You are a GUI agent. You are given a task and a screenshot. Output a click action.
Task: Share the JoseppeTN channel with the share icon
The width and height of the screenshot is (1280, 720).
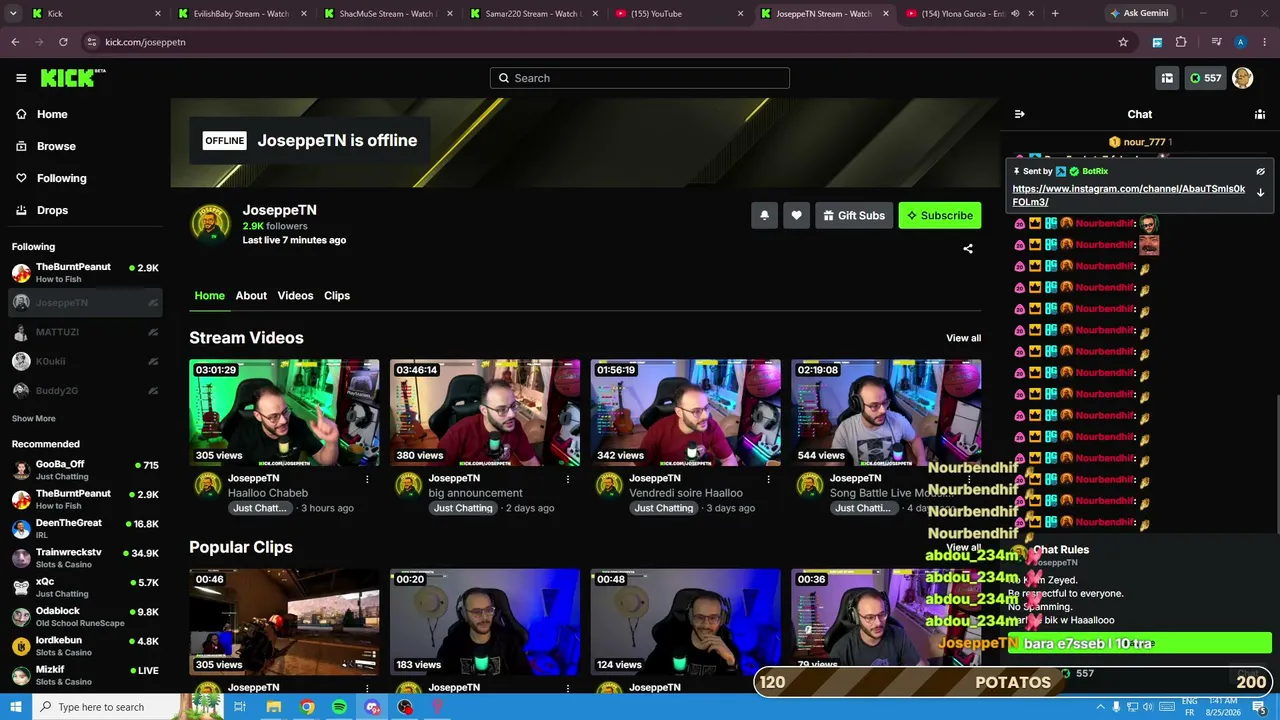point(968,248)
